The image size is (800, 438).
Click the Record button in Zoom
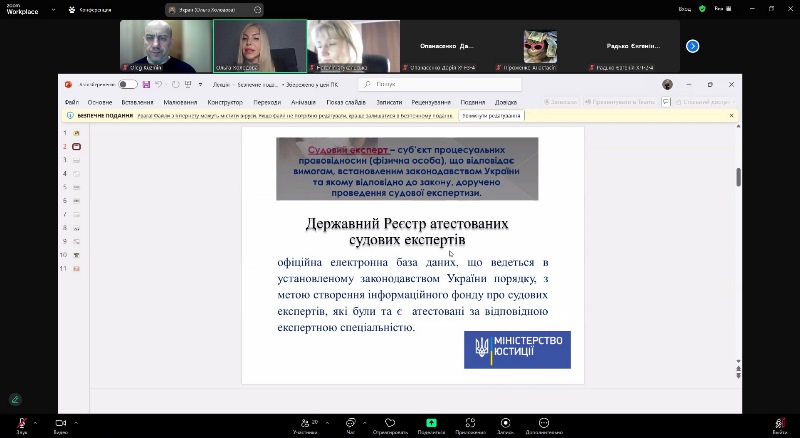tap(505, 423)
